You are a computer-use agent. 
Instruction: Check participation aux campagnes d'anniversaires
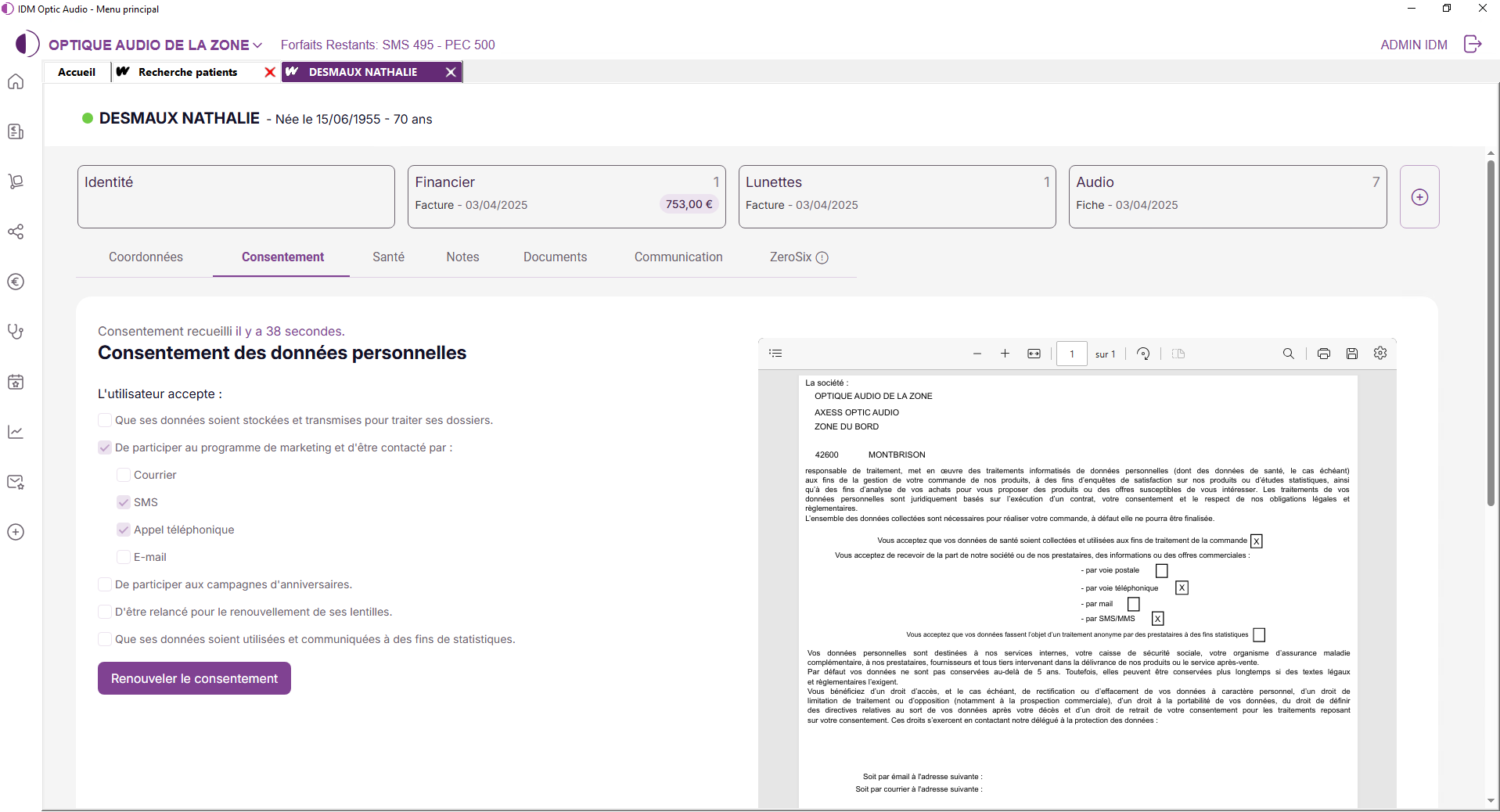(x=104, y=584)
